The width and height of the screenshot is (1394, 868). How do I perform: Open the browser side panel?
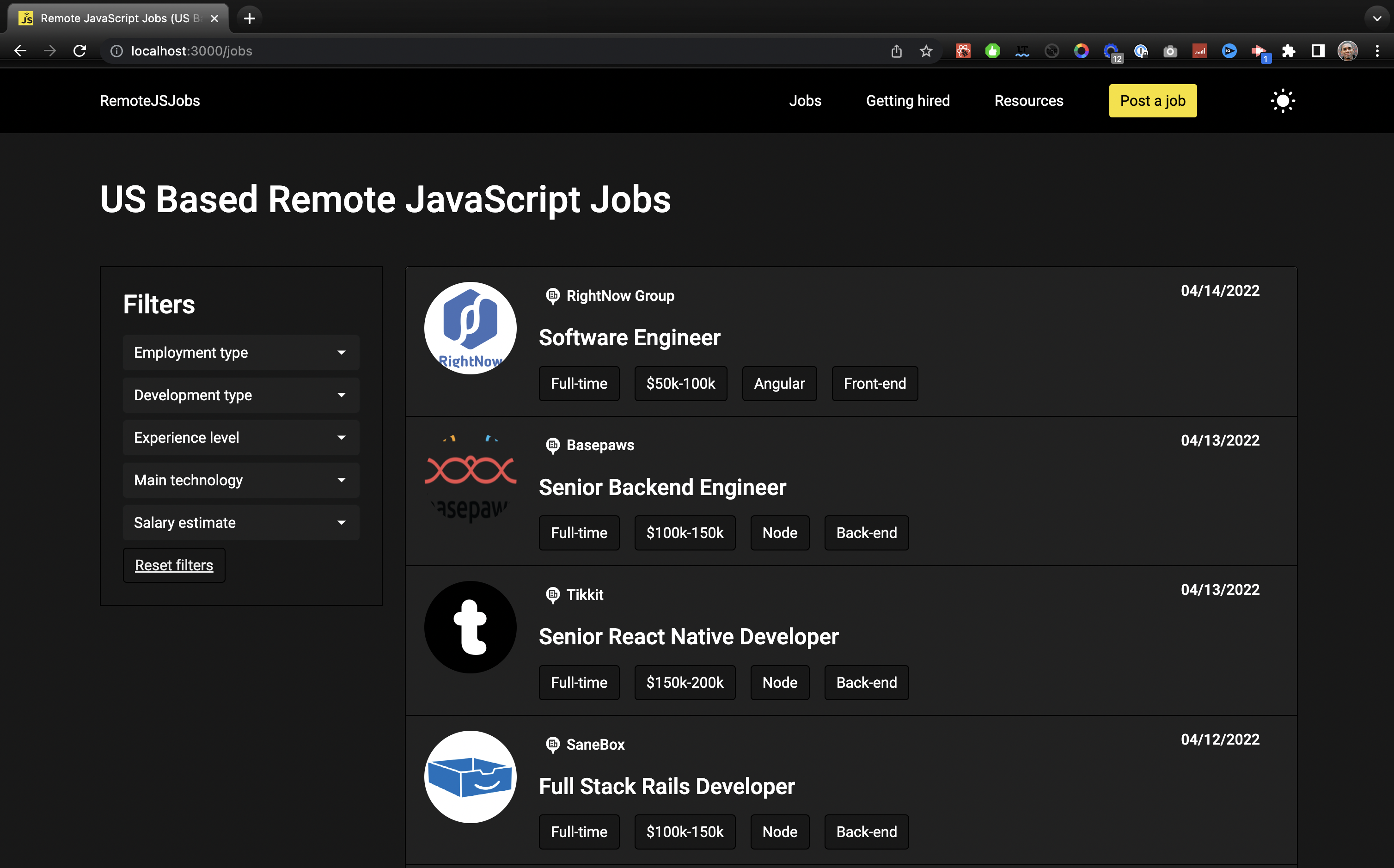pos(1318,51)
